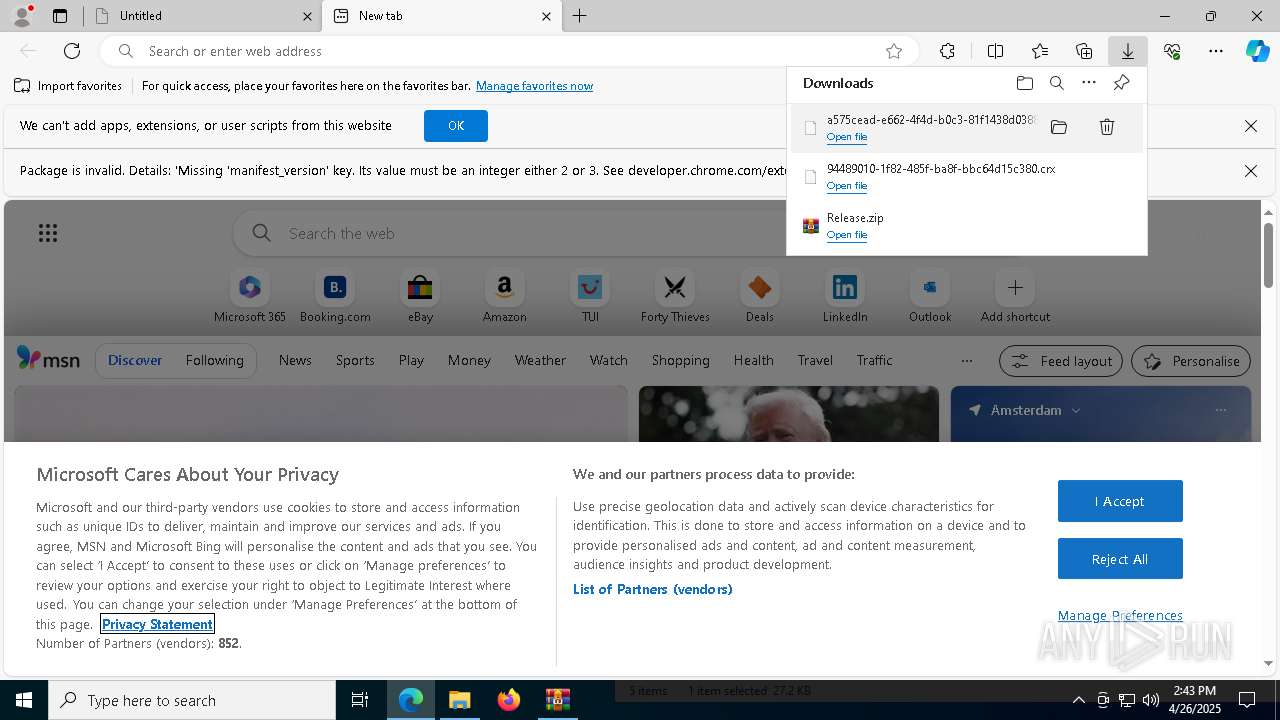Image resolution: width=1280 pixels, height=720 pixels.
Task: Open Deals shortcut tile
Action: 760,297
